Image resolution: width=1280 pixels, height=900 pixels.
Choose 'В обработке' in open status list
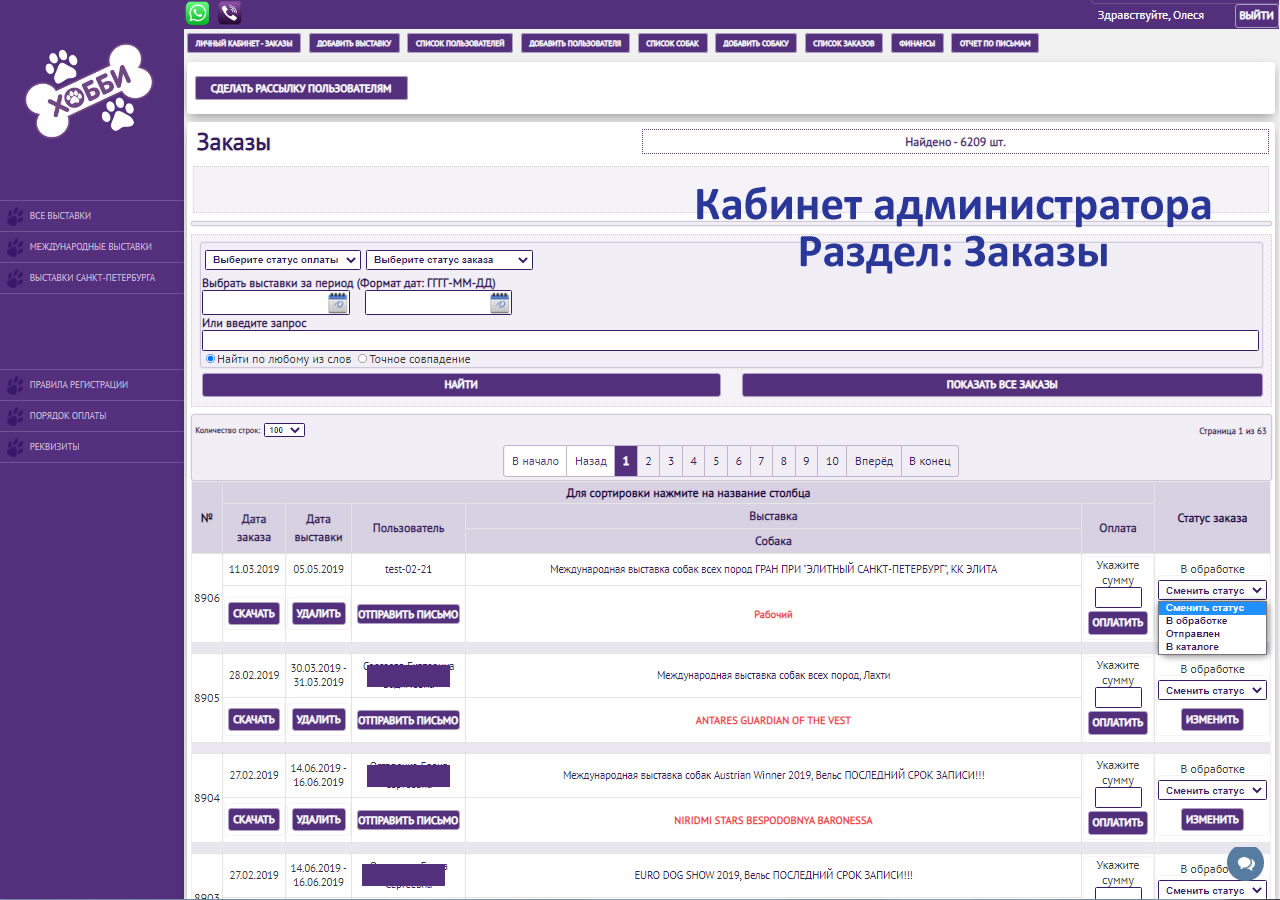[1212, 621]
